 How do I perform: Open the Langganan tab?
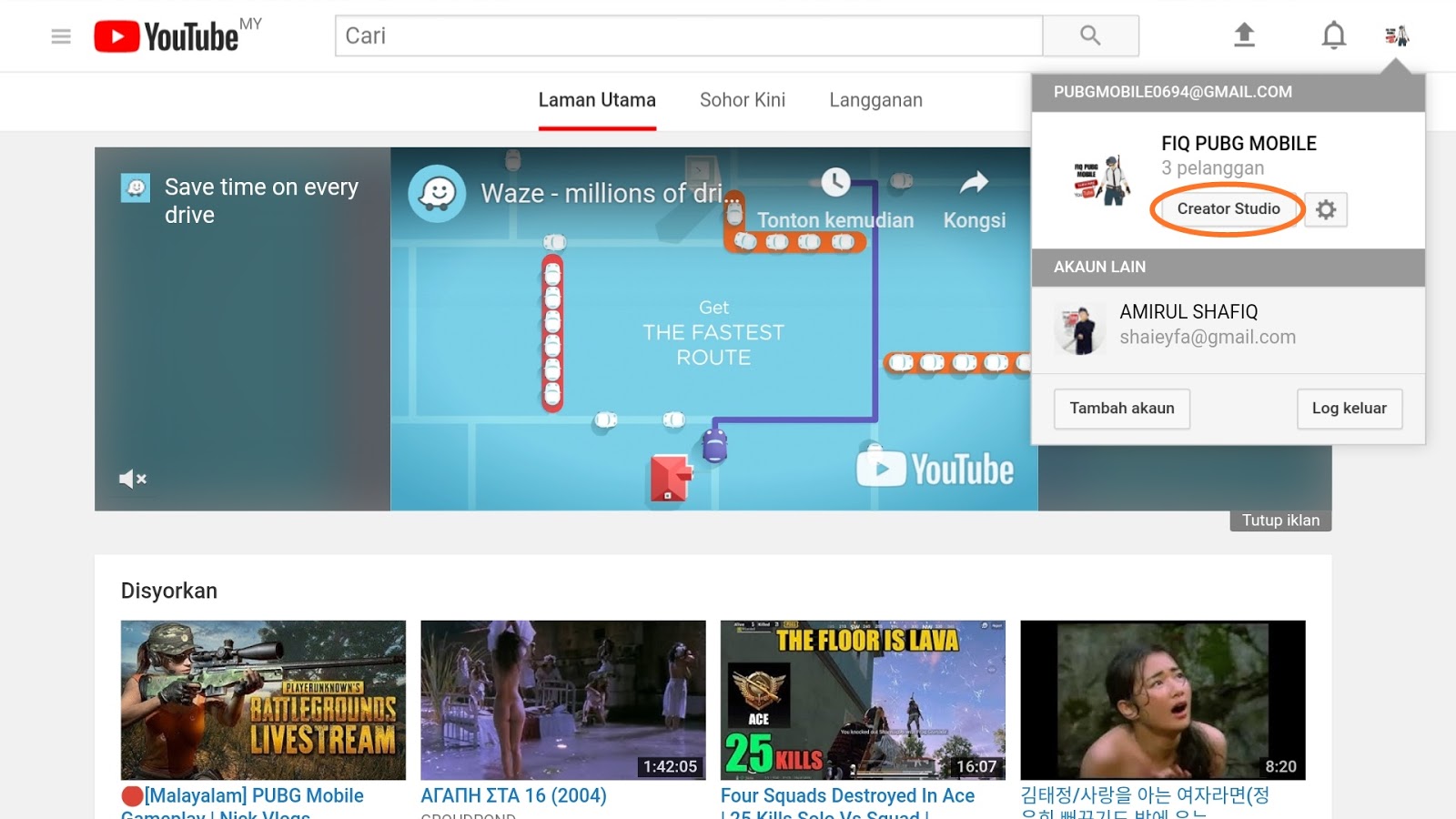(875, 100)
